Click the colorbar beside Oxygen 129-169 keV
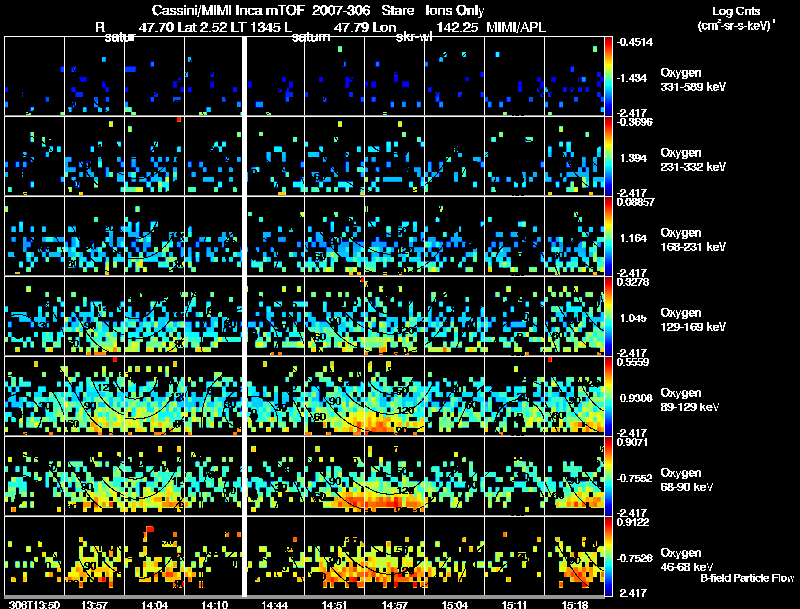 tap(608, 316)
